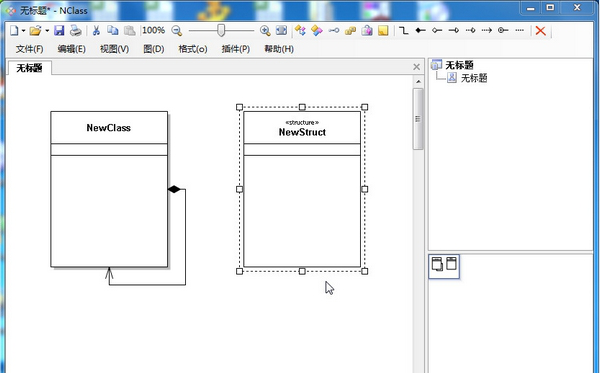Add a new enum to the diagram
The width and height of the screenshot is (600, 387).
click(x=350, y=30)
